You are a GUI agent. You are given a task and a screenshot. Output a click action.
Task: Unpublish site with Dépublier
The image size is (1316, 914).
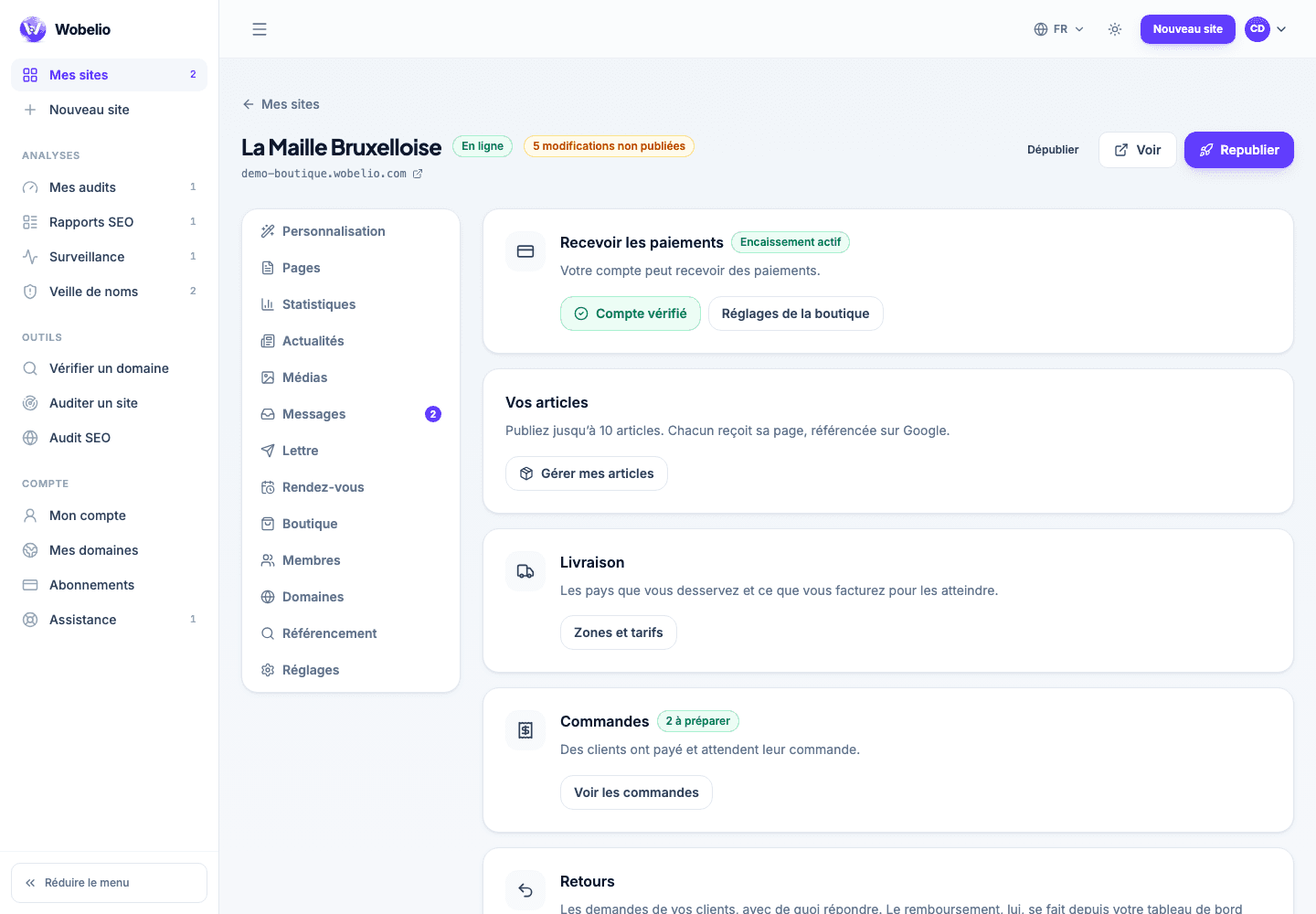[x=1053, y=150]
